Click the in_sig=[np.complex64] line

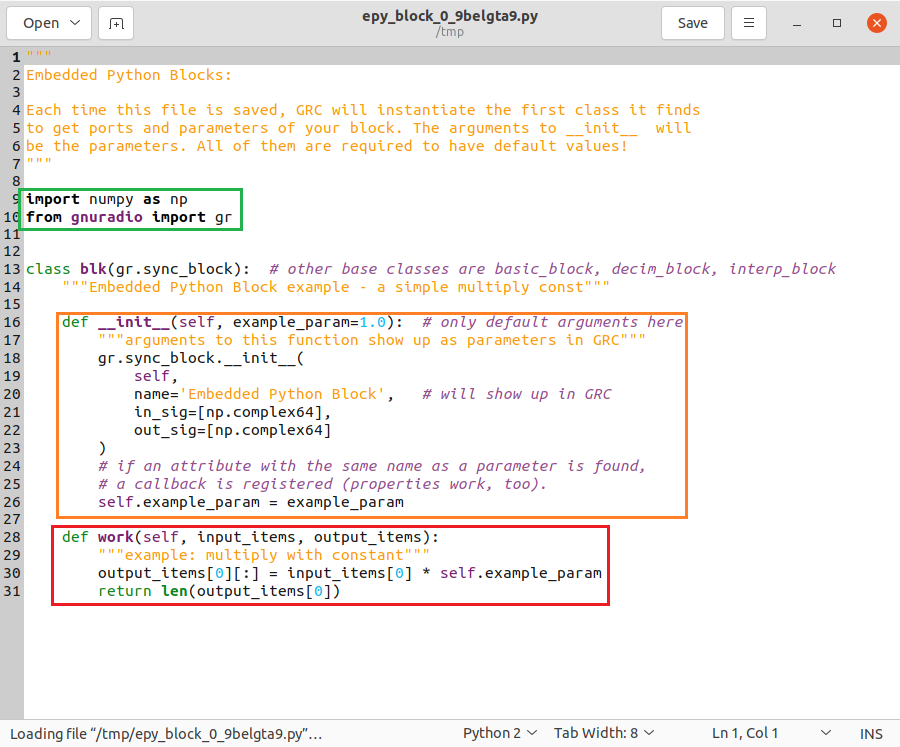[231, 412]
